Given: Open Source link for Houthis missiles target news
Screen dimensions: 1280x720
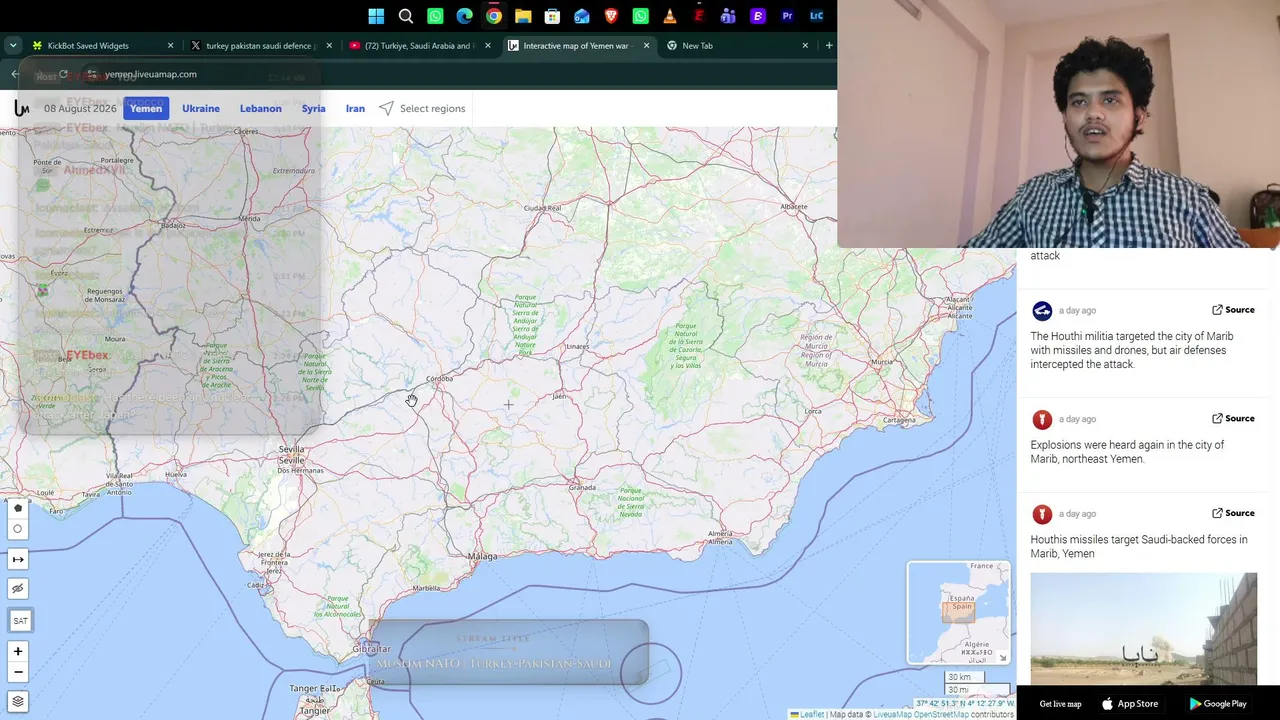Looking at the screenshot, I should tap(1233, 514).
